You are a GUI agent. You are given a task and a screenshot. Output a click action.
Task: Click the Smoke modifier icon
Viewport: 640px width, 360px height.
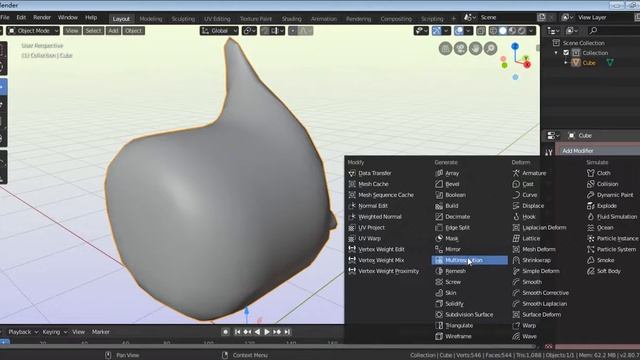(x=591, y=260)
